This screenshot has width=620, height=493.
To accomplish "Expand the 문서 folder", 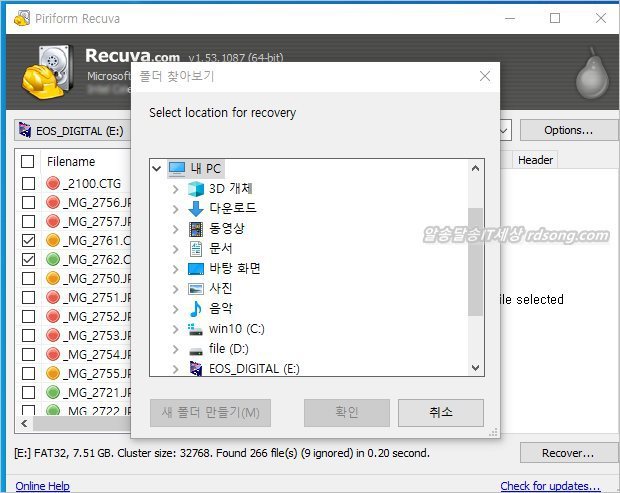I will 176,249.
